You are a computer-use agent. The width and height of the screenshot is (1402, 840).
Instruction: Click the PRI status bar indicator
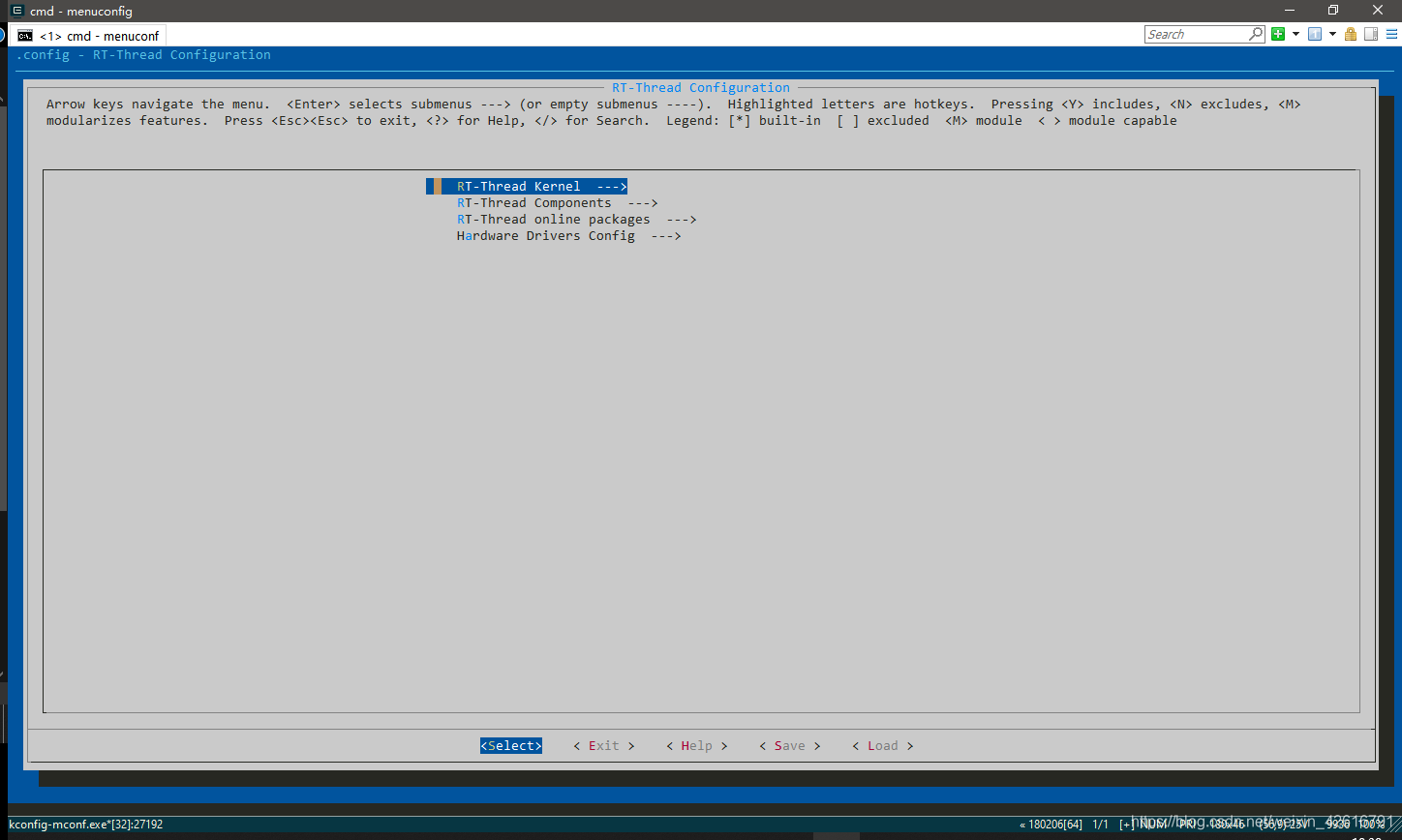(x=1189, y=825)
